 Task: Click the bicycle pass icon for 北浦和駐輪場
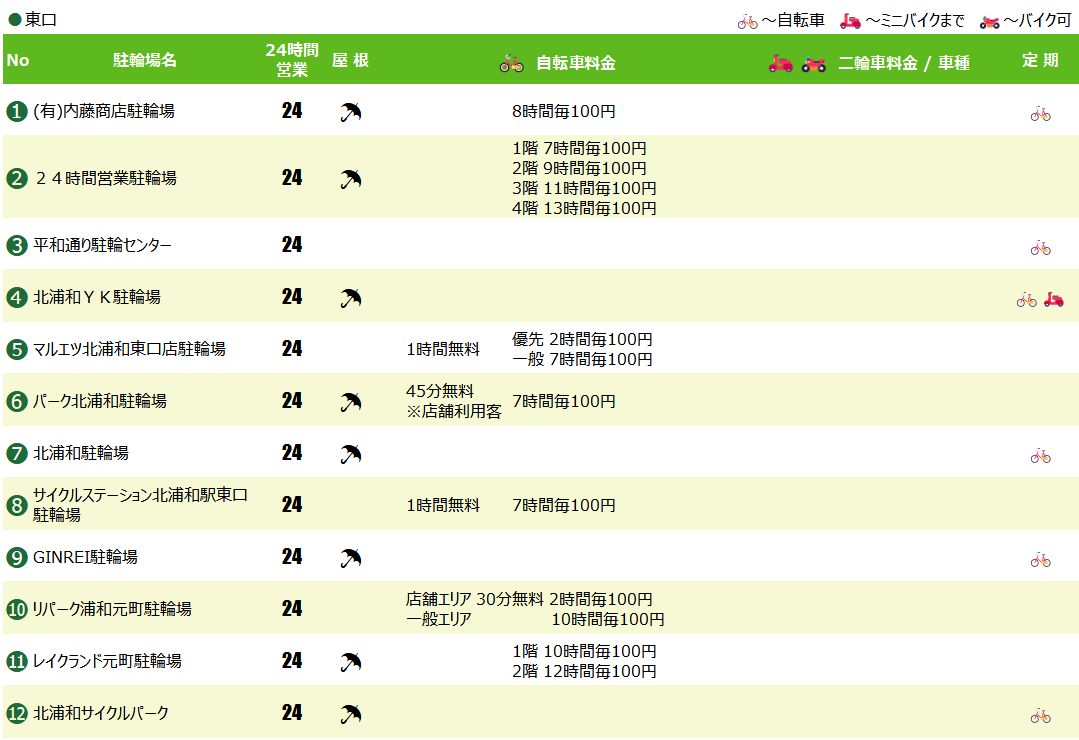1040,456
